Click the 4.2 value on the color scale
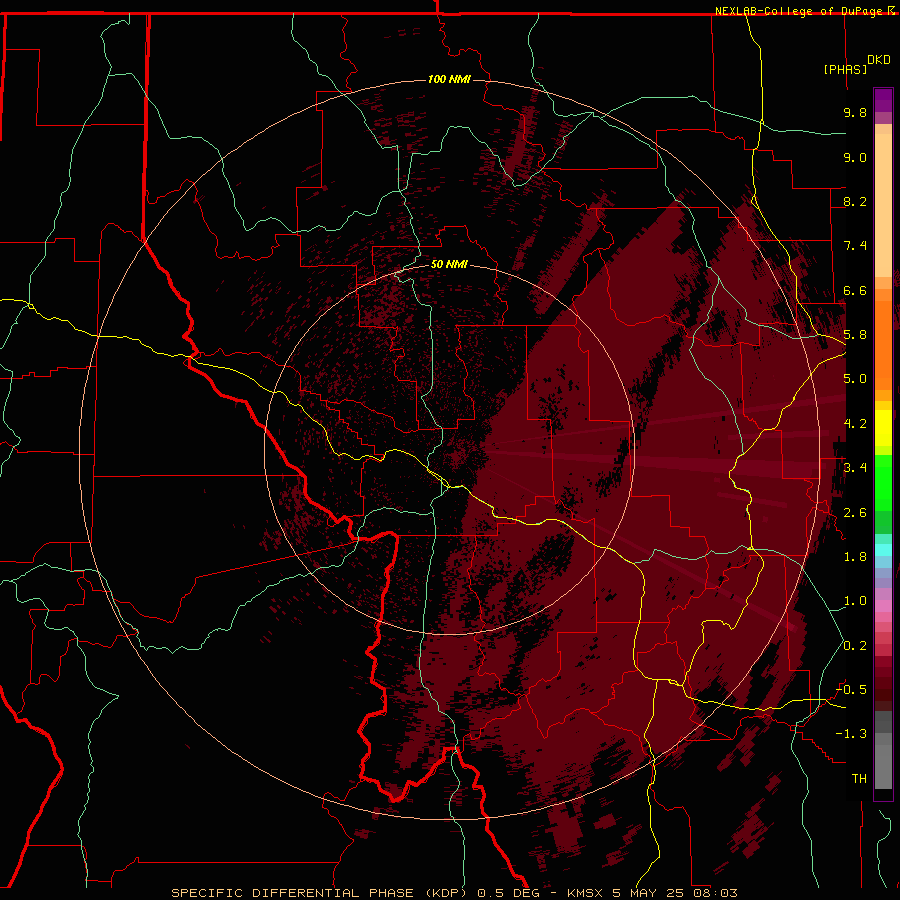 click(x=855, y=424)
